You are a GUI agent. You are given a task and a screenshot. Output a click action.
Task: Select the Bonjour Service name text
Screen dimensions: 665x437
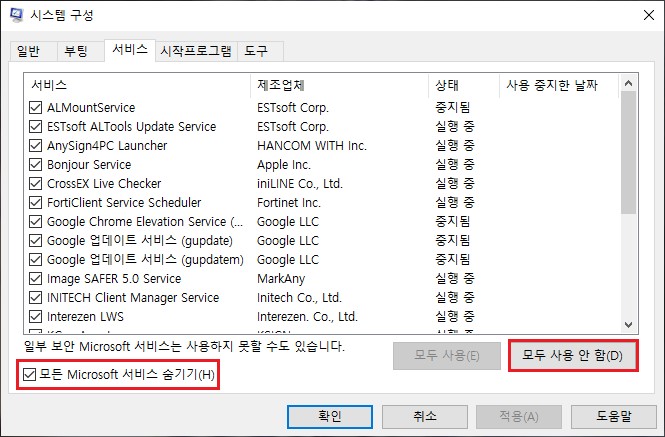tap(89, 165)
